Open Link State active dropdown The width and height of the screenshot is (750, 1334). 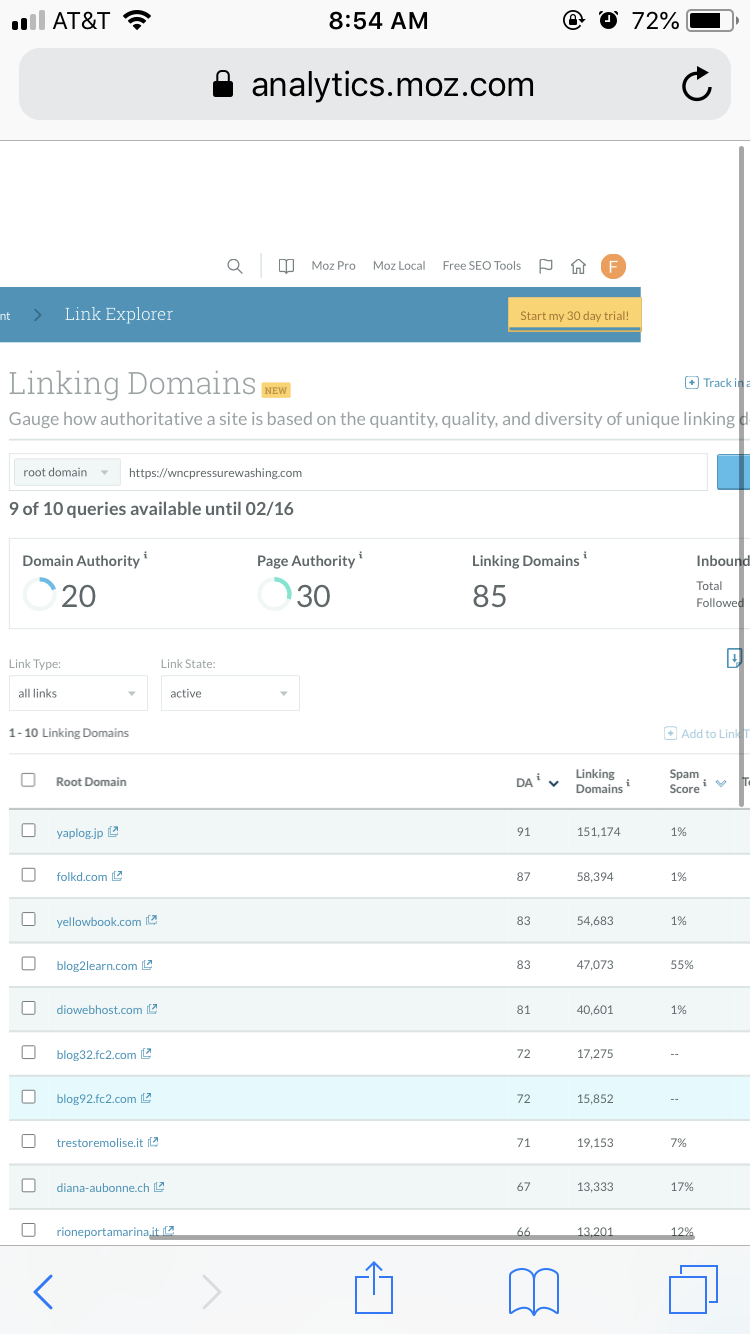coord(230,693)
